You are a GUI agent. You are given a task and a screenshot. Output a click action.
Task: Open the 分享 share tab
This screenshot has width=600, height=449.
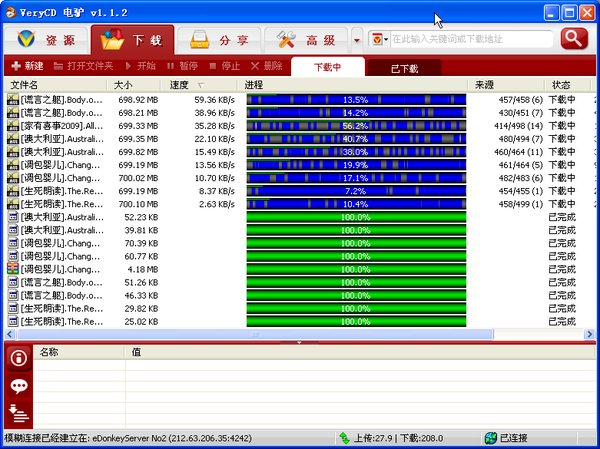click(219, 40)
